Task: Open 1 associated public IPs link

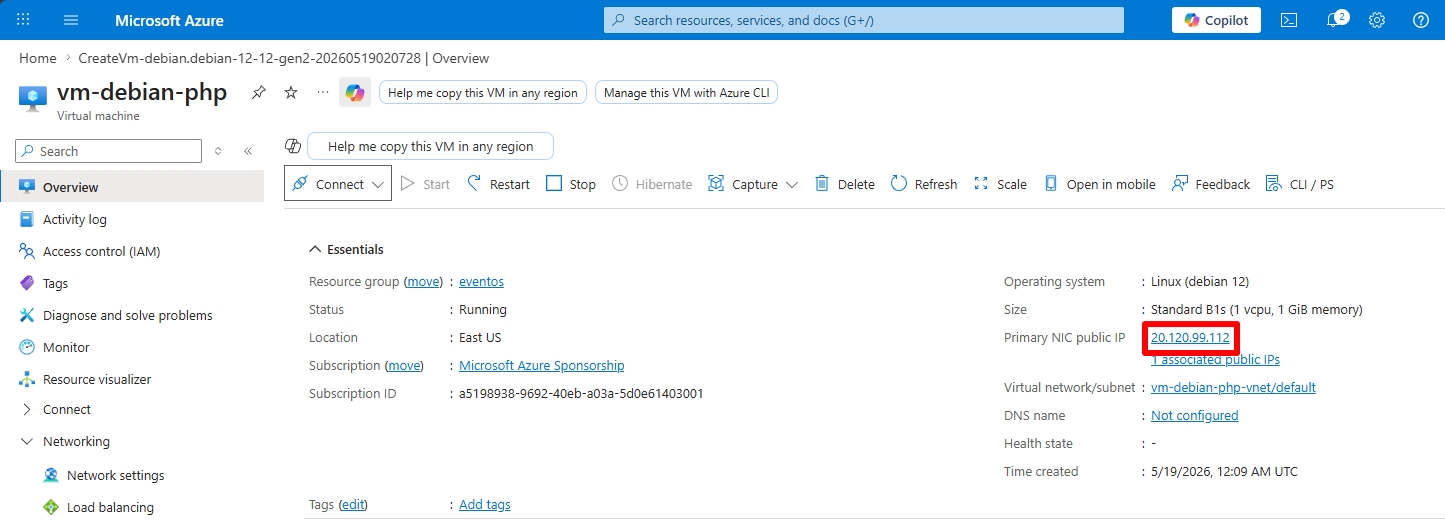Action: pyautogui.click(x=1215, y=359)
